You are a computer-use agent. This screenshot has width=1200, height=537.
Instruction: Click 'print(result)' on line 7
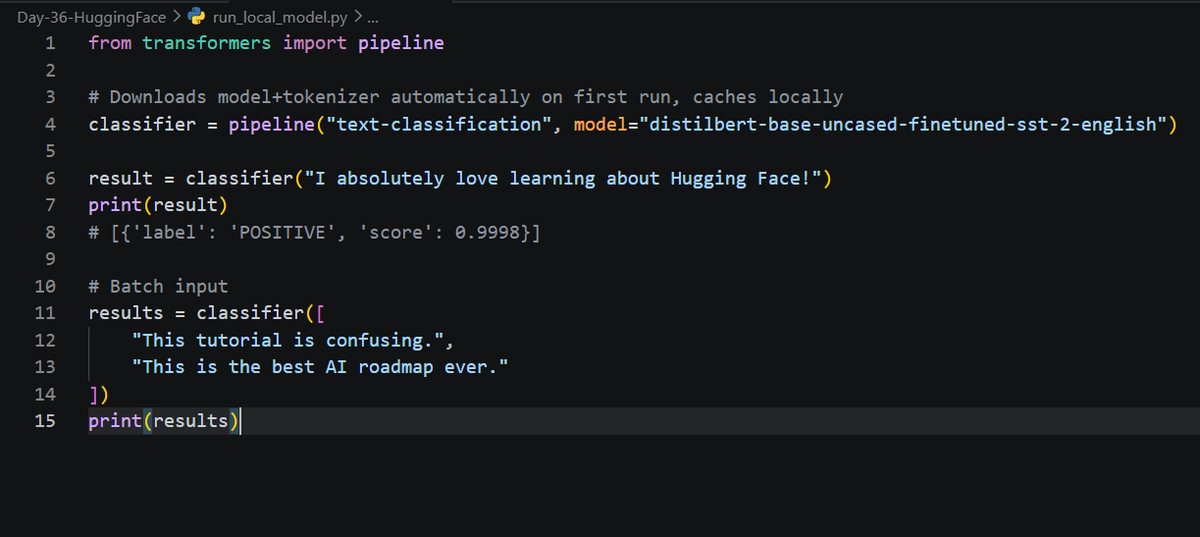[158, 205]
